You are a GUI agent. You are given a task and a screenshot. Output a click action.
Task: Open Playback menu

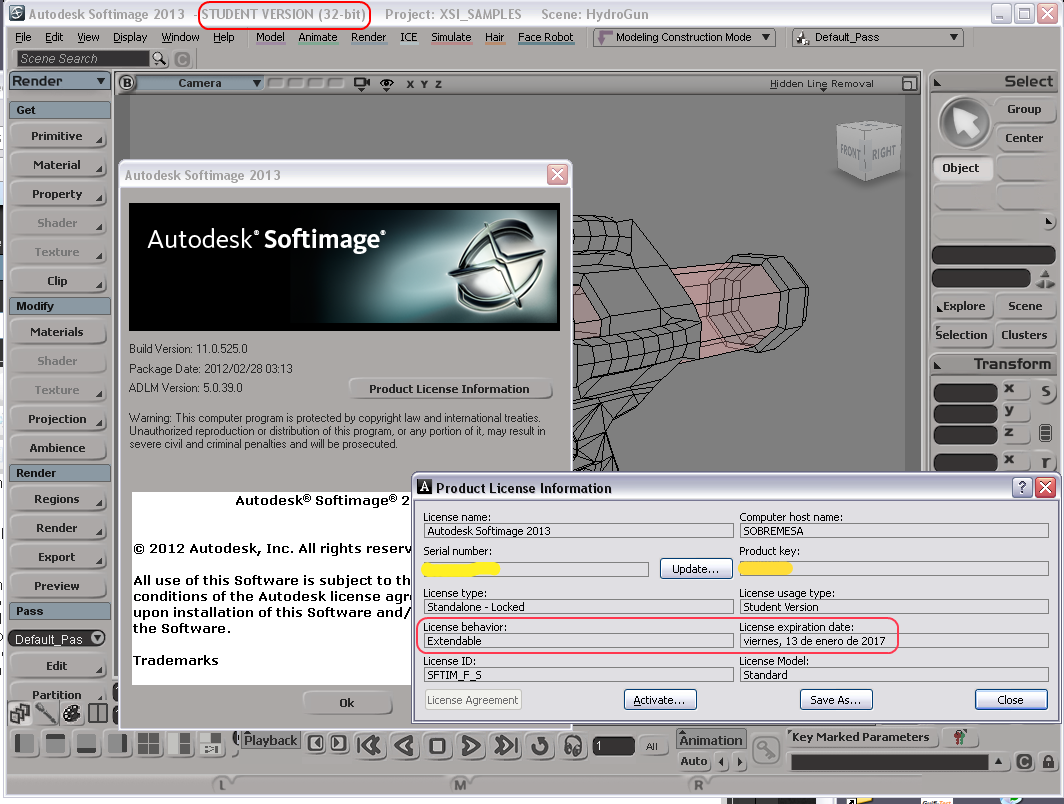270,740
